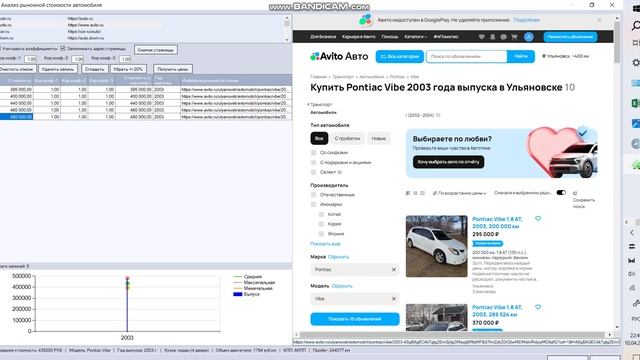Open Avito notifications bell icon
The width and height of the screenshot is (640, 360).
point(493,37)
